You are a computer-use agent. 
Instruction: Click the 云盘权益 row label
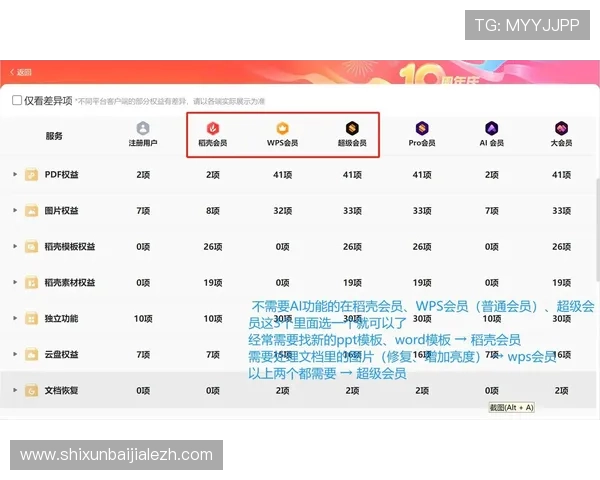[62, 354]
